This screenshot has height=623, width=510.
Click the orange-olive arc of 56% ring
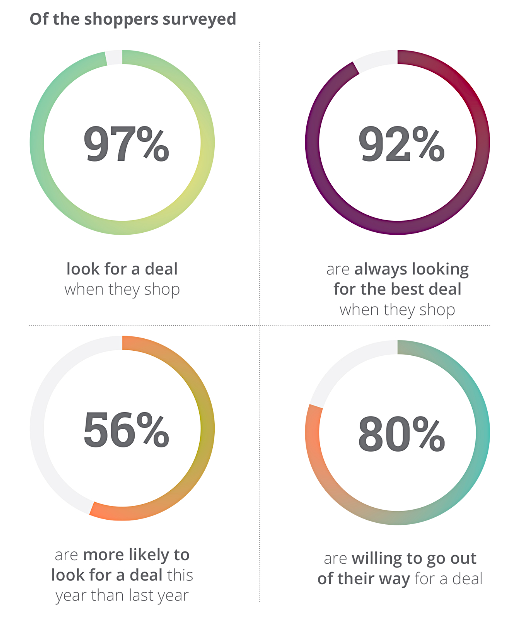[207, 428]
